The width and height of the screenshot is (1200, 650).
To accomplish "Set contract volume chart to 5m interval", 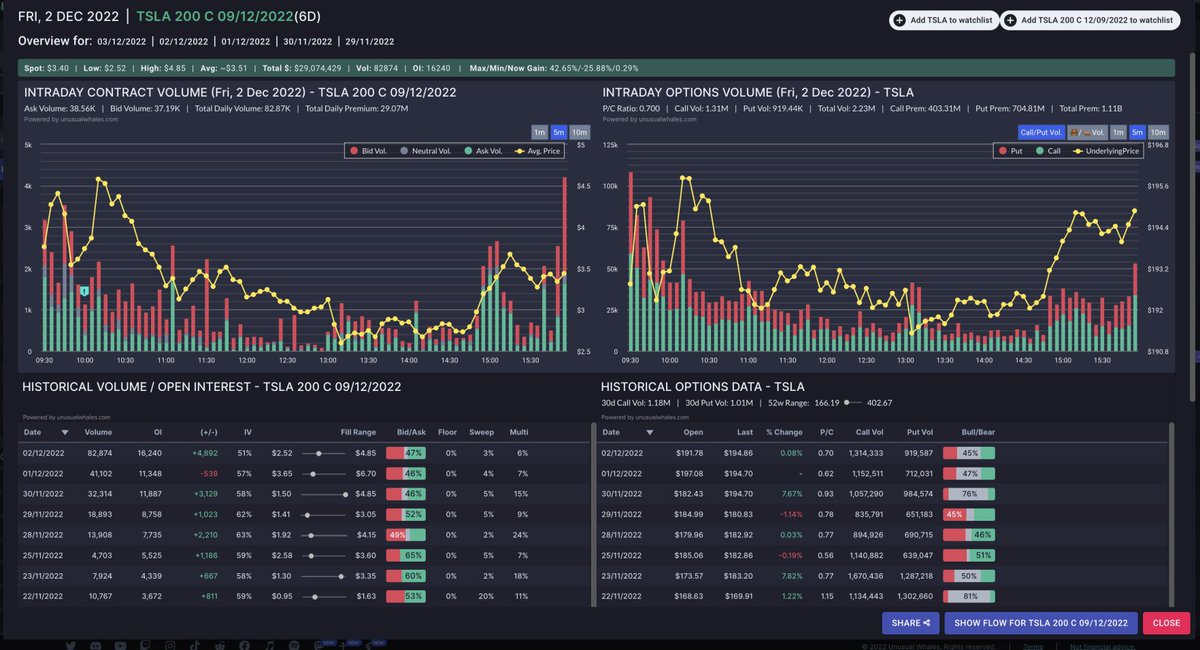I will 559,132.
